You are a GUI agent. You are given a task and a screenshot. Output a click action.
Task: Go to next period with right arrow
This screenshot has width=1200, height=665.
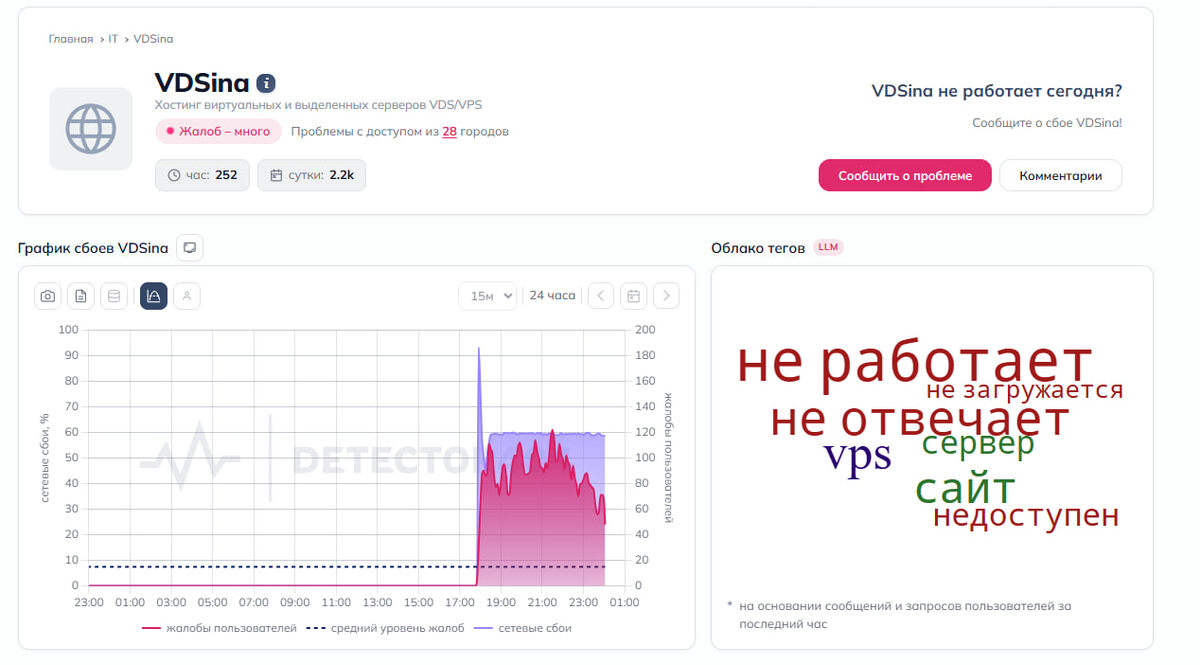point(666,296)
